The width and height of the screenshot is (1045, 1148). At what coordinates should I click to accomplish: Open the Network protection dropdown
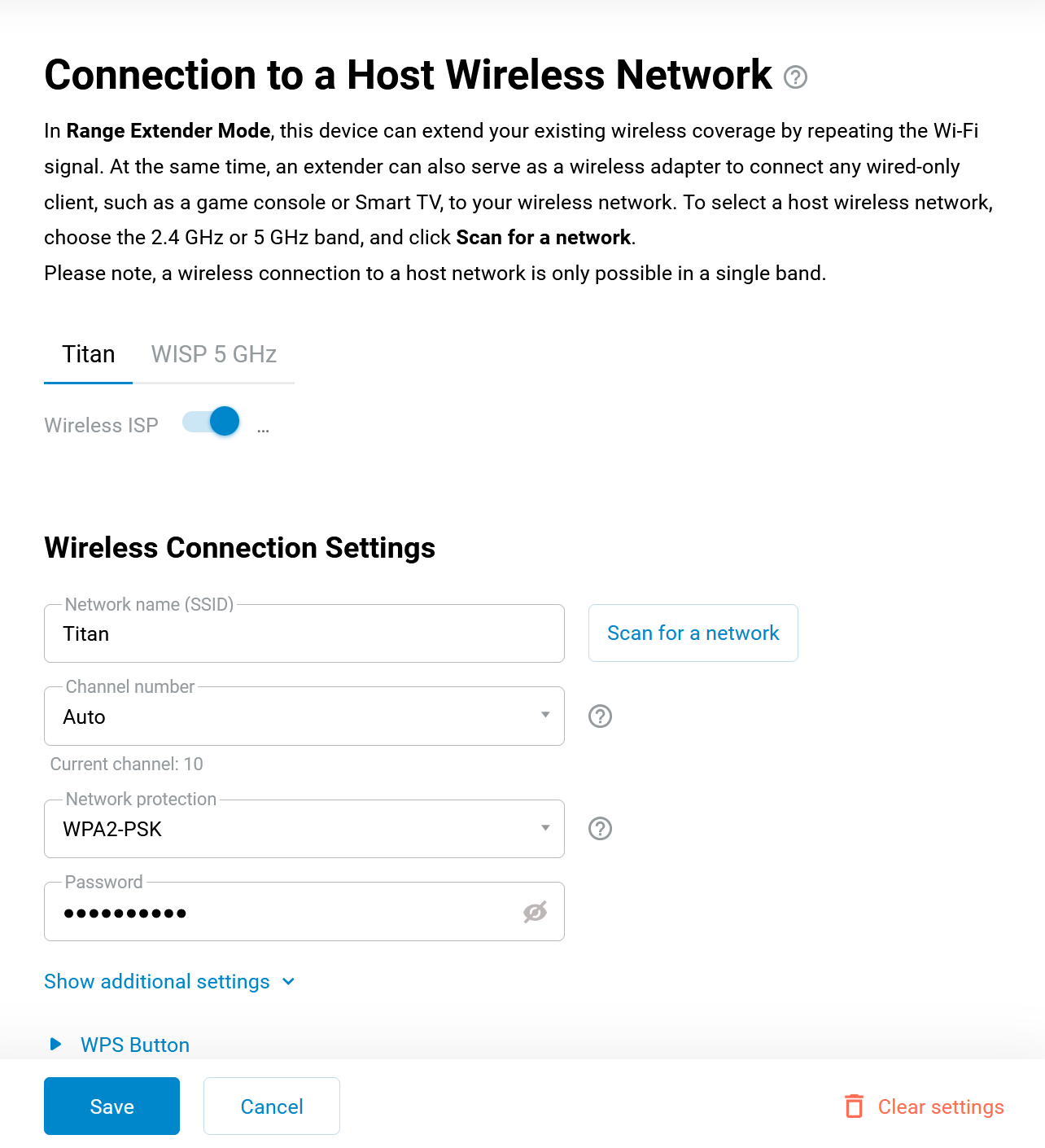pos(304,829)
